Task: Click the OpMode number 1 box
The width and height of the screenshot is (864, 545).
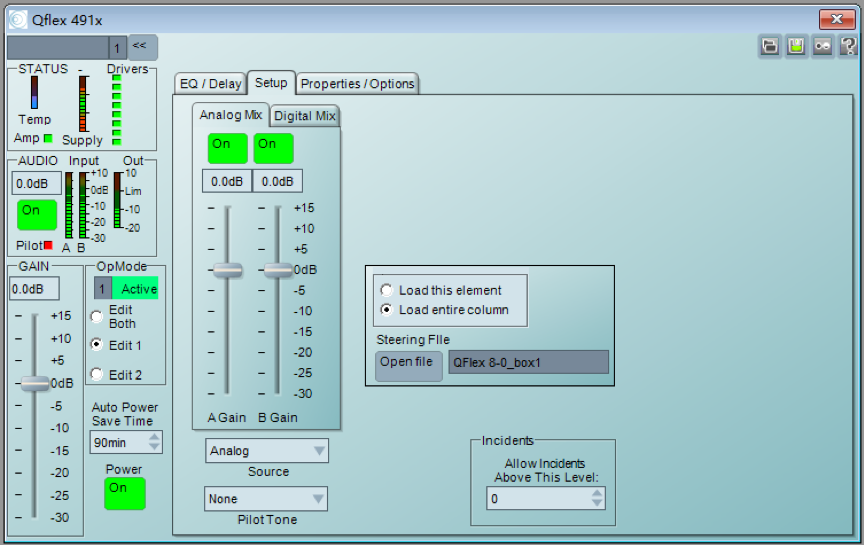Action: click(102, 289)
